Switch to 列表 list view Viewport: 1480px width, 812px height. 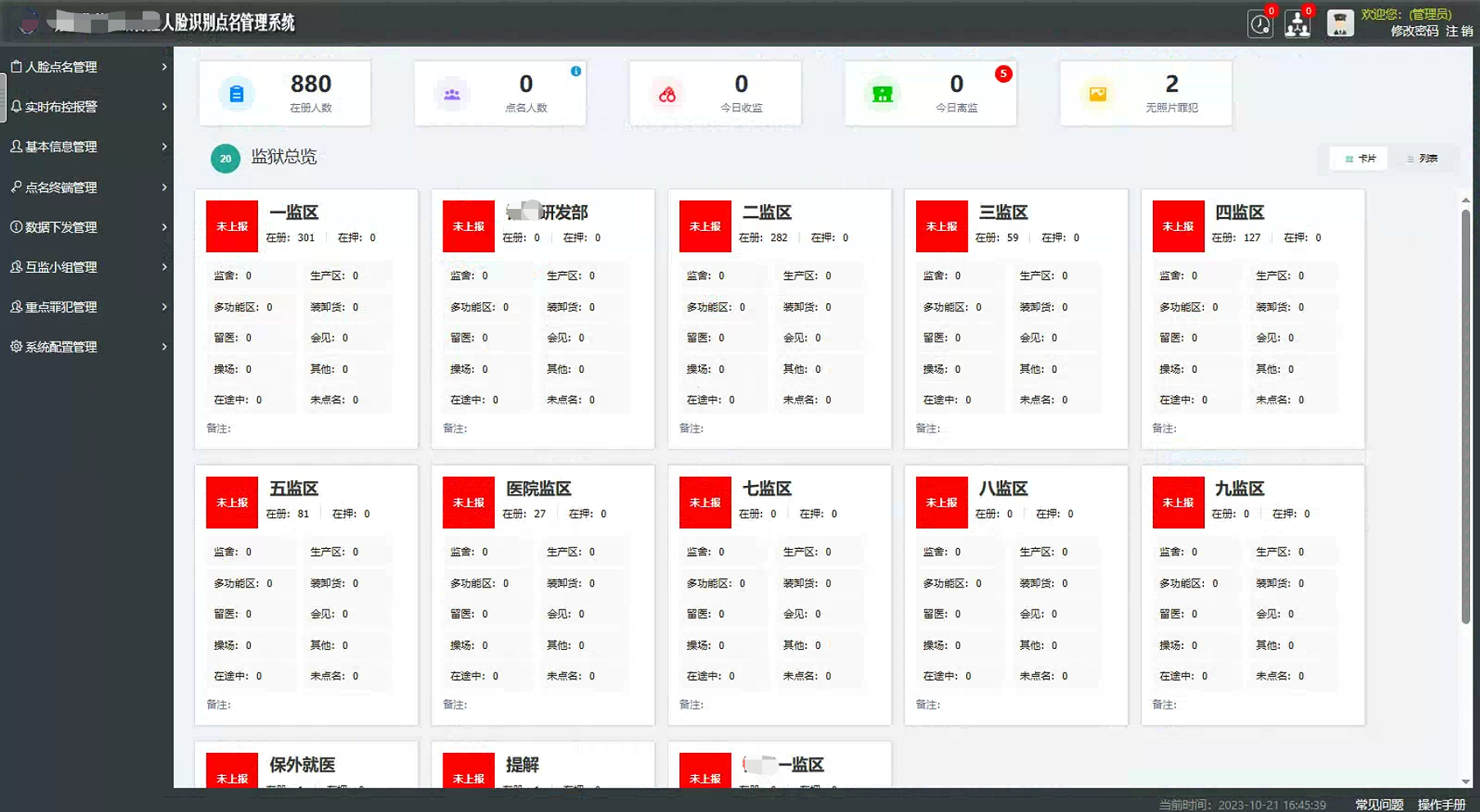pyautogui.click(x=1423, y=158)
